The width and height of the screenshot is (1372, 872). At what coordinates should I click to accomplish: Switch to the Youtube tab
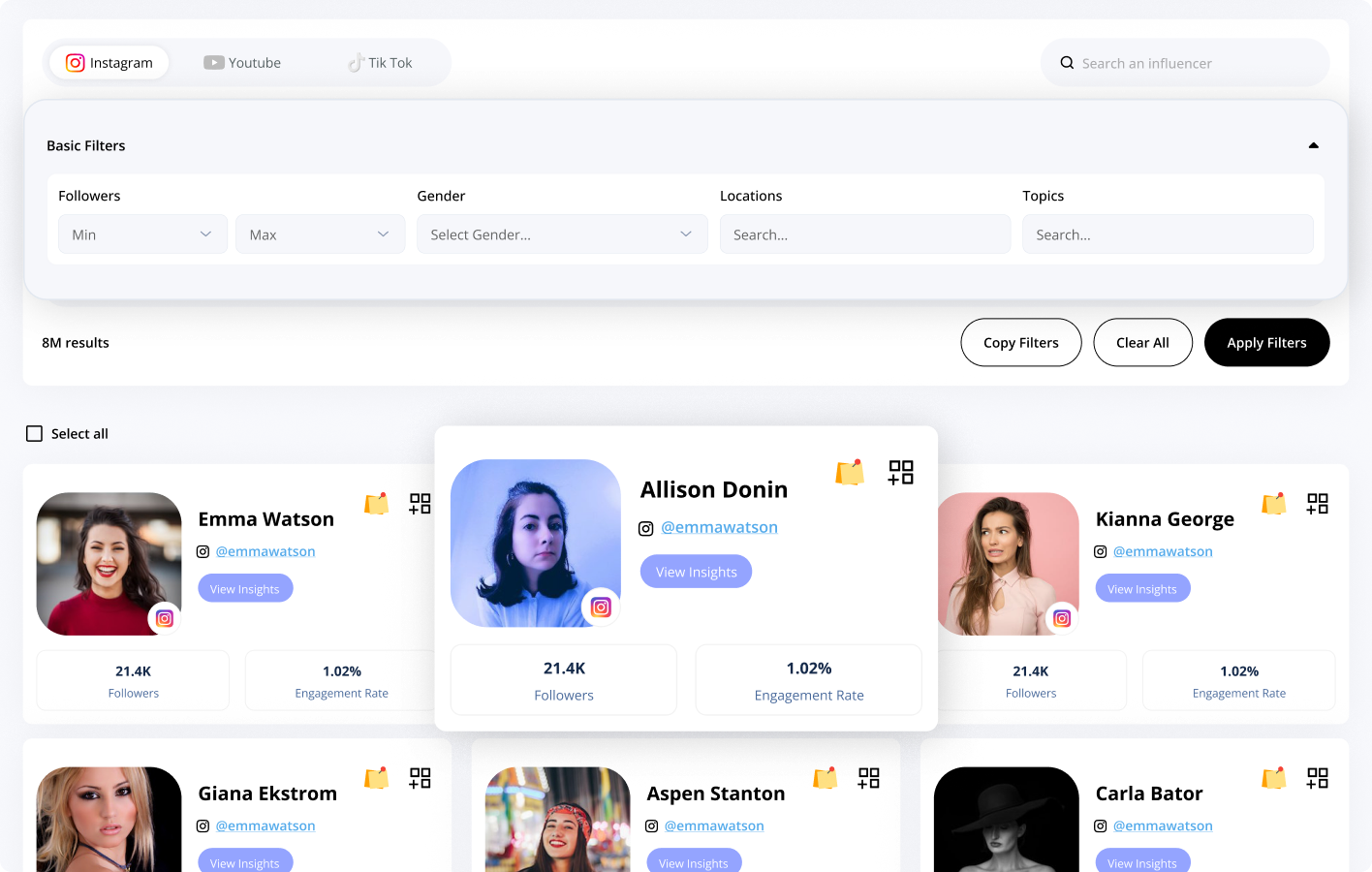coord(242,63)
